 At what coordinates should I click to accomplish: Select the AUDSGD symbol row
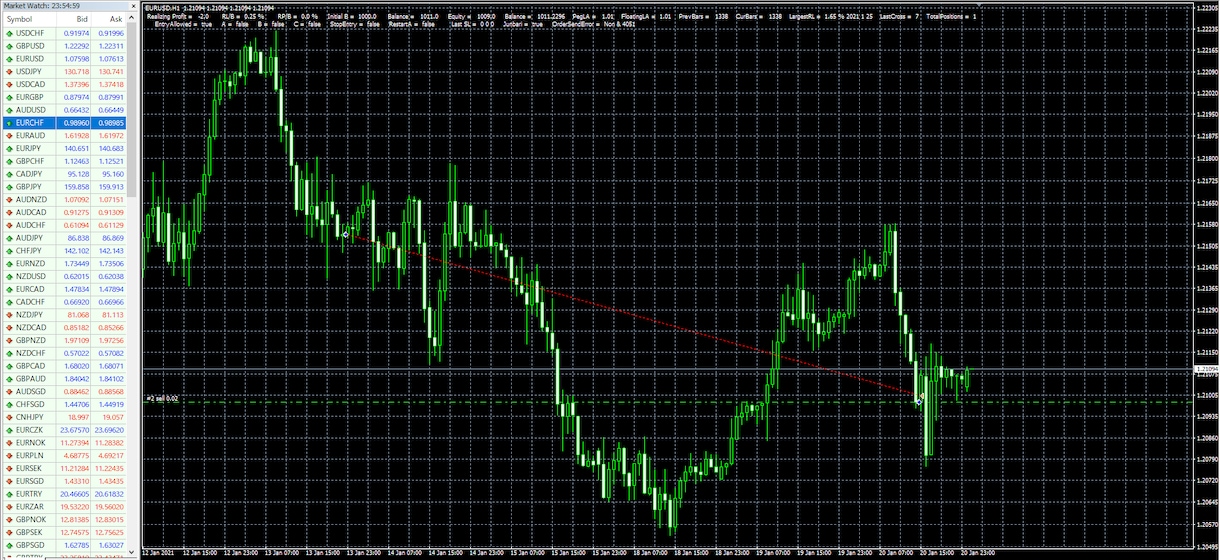64,392
